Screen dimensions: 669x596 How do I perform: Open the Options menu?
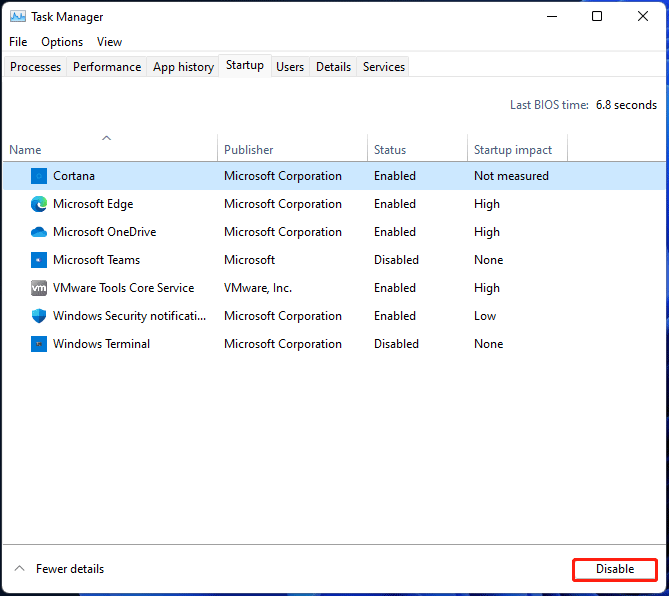tap(62, 42)
